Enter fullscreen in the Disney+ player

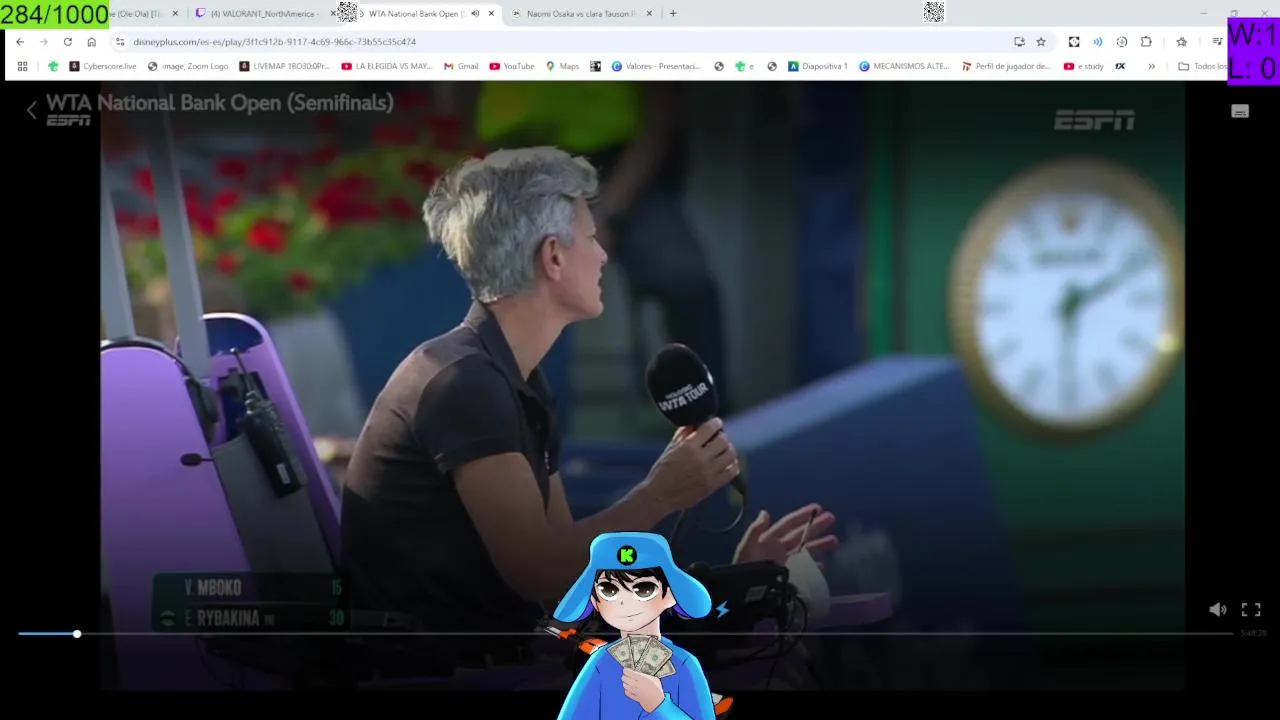tap(1251, 609)
